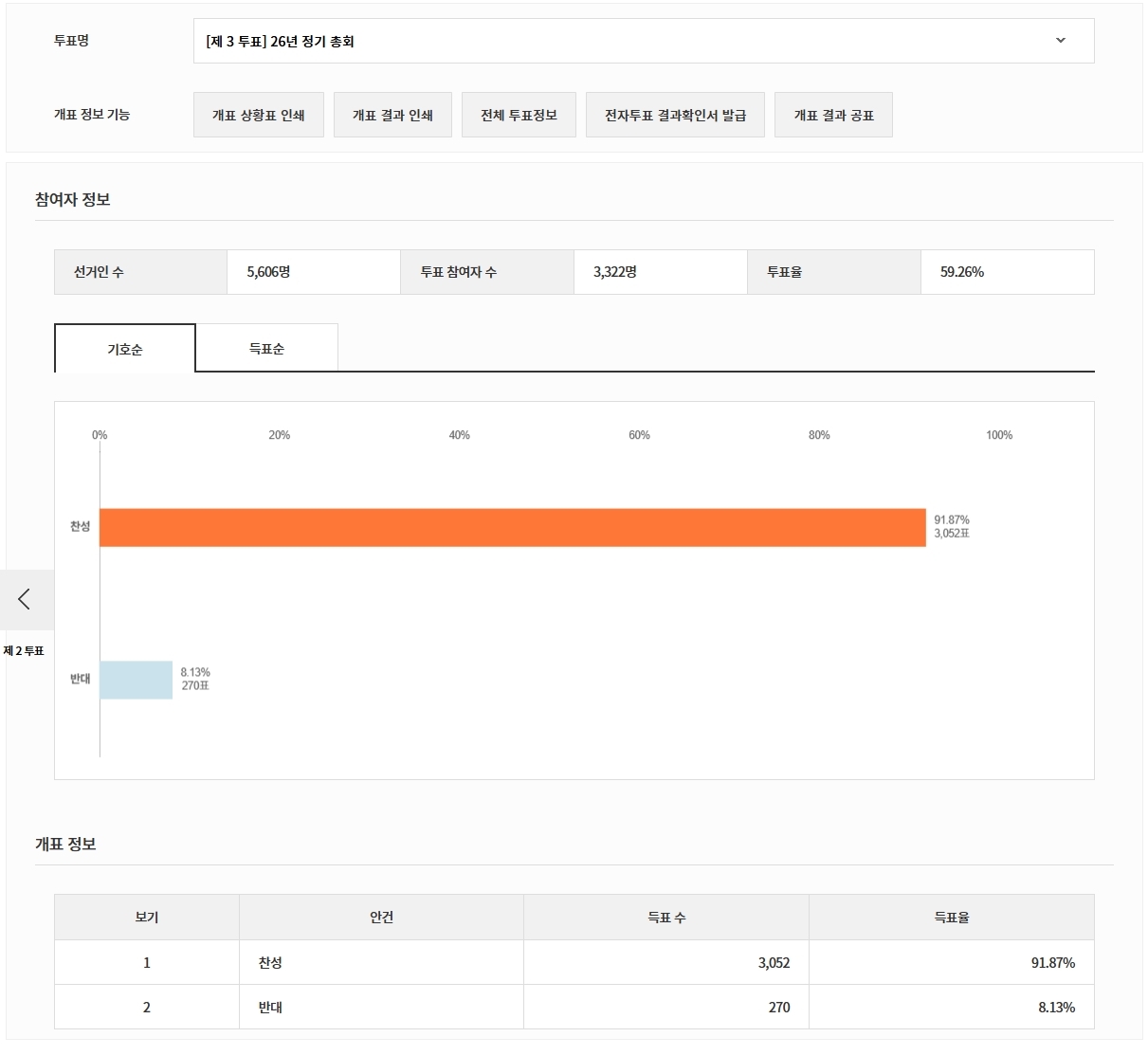The height and width of the screenshot is (1055, 1148).
Task: Click the 3,322명 participant count cell
Action: tap(615, 272)
